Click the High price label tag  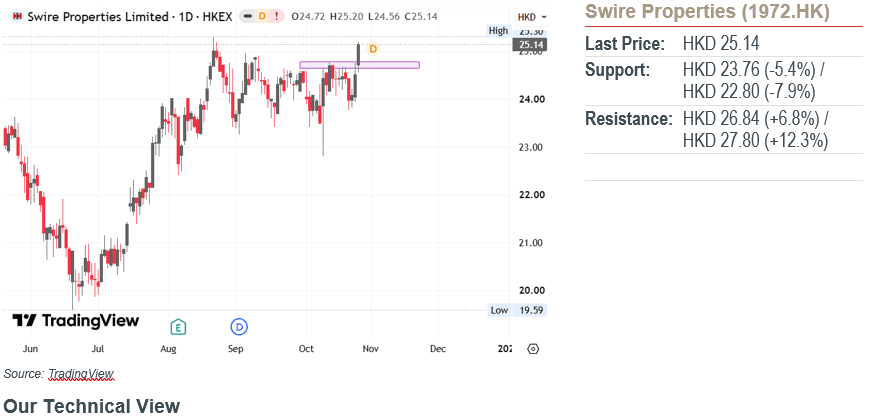pos(498,31)
